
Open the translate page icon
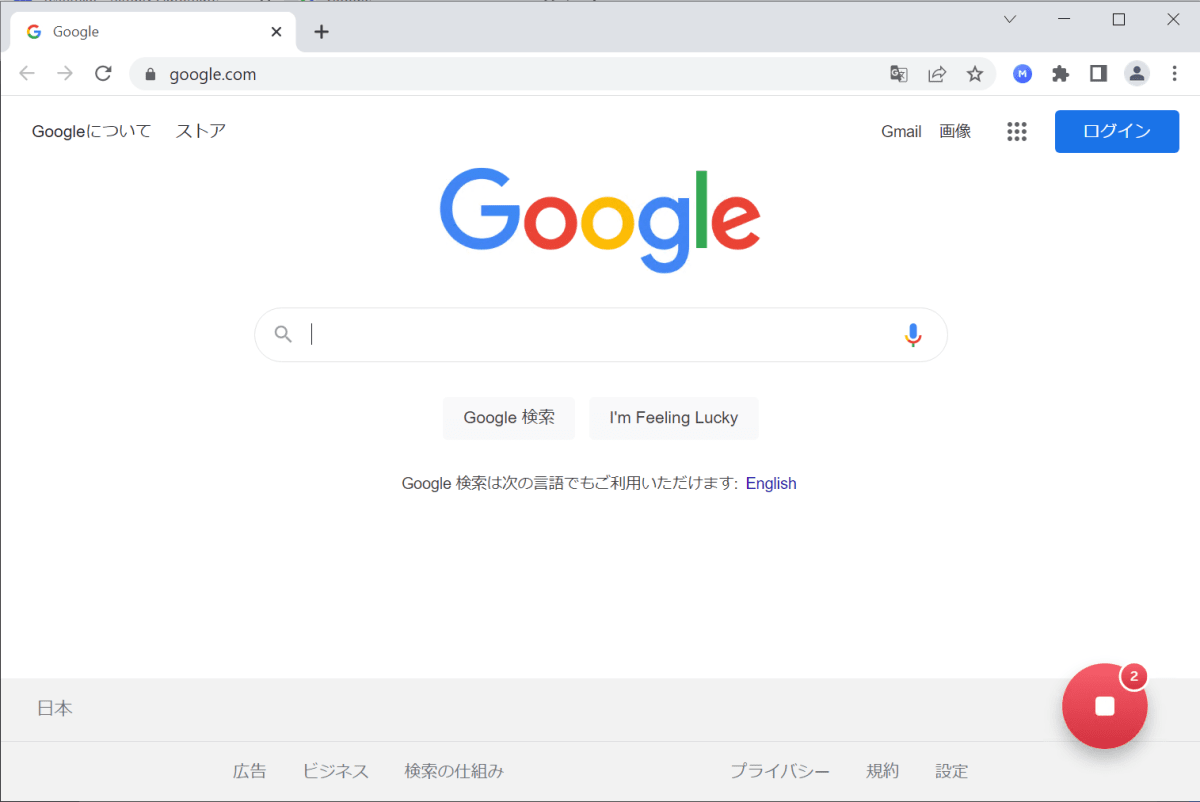coord(899,73)
